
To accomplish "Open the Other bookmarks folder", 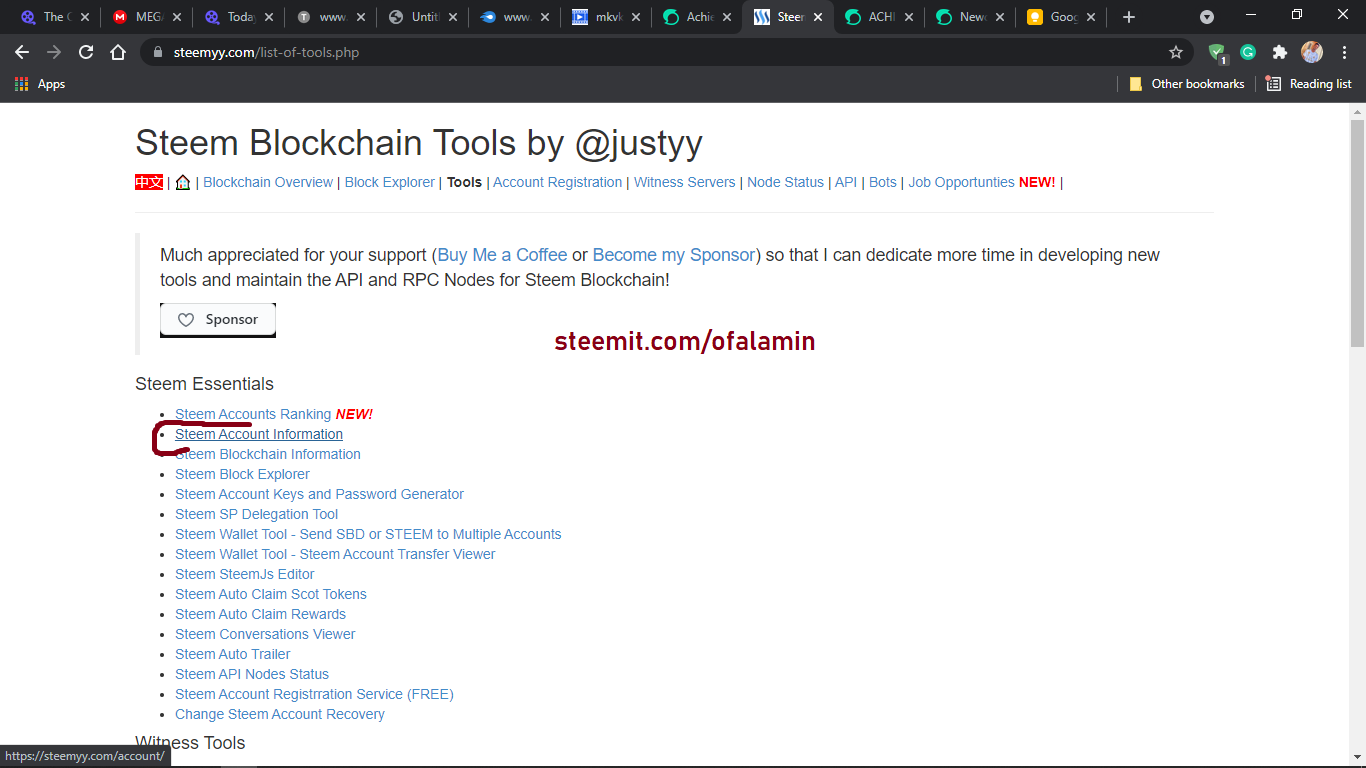I will 1187,84.
